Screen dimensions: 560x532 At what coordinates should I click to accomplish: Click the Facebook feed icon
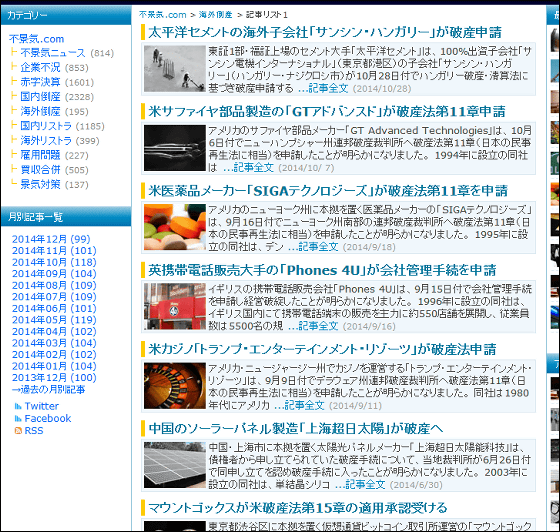[x=18, y=419]
